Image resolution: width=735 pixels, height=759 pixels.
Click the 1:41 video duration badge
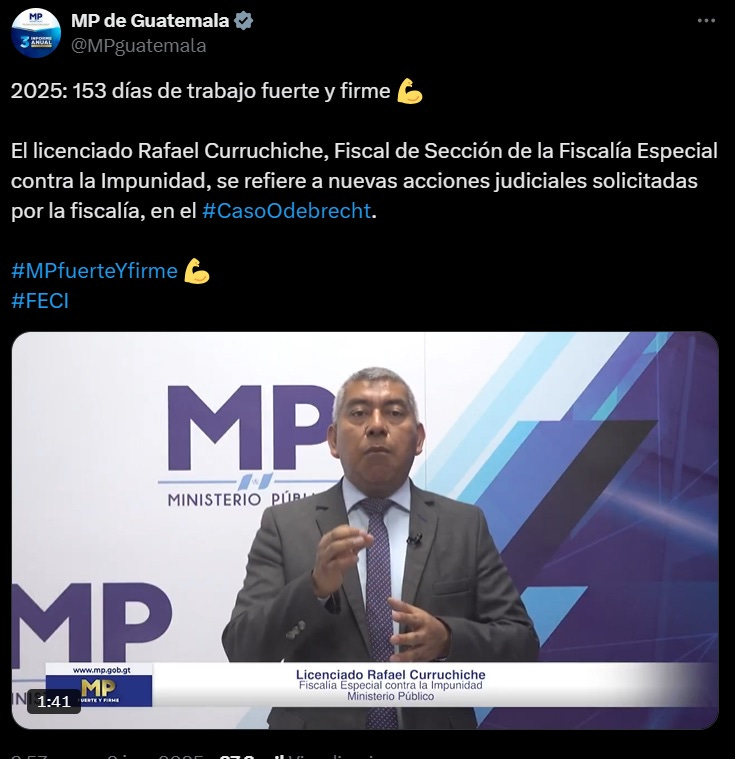54,701
